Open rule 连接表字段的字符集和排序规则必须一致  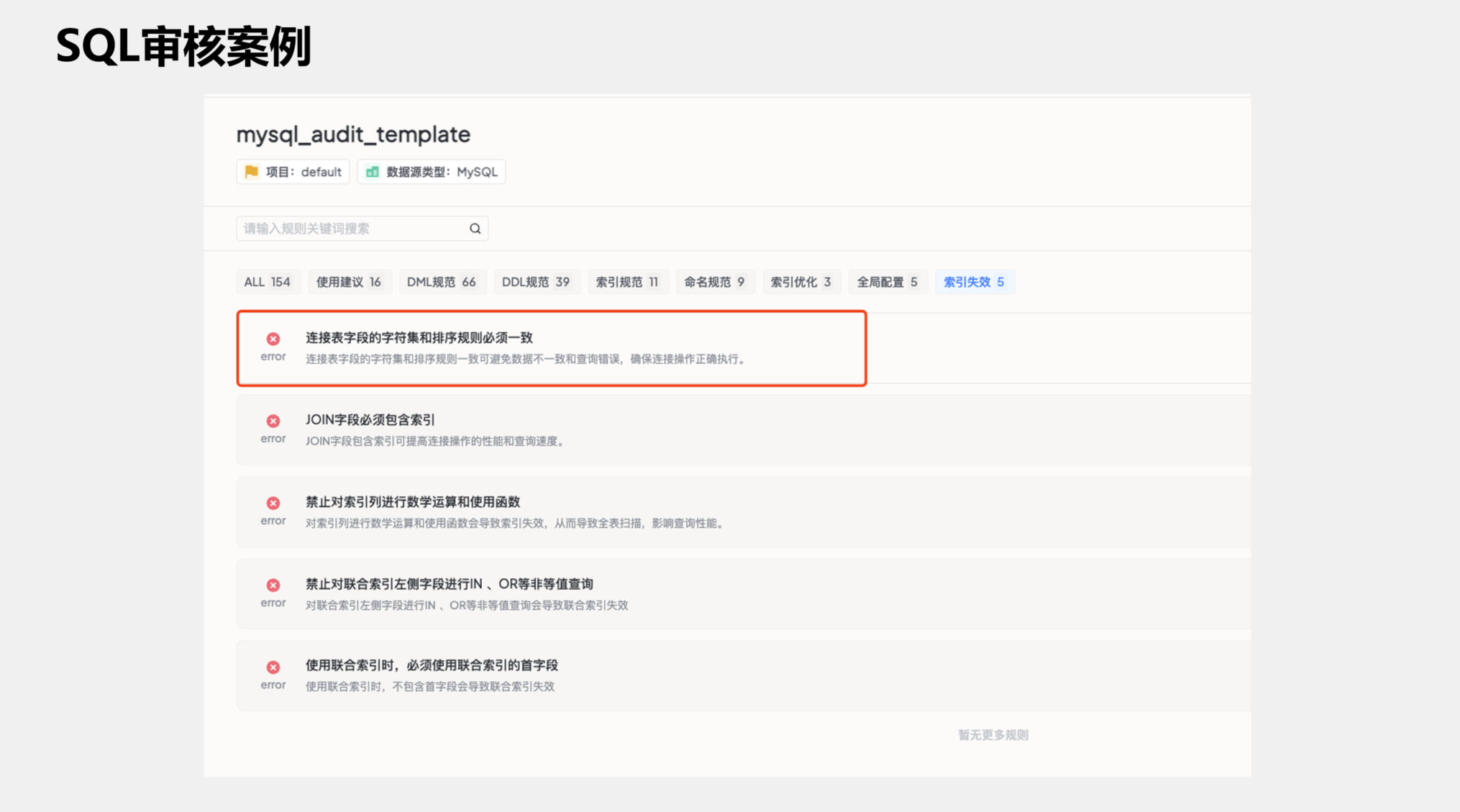click(x=418, y=337)
